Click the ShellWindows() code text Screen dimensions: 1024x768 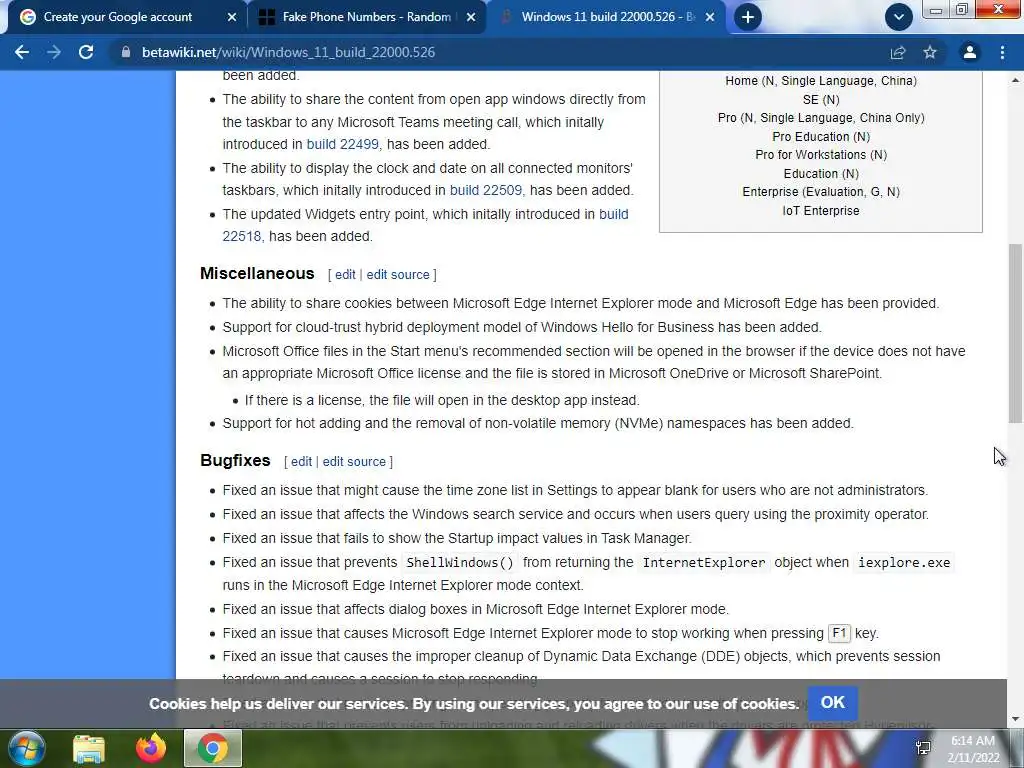(460, 563)
